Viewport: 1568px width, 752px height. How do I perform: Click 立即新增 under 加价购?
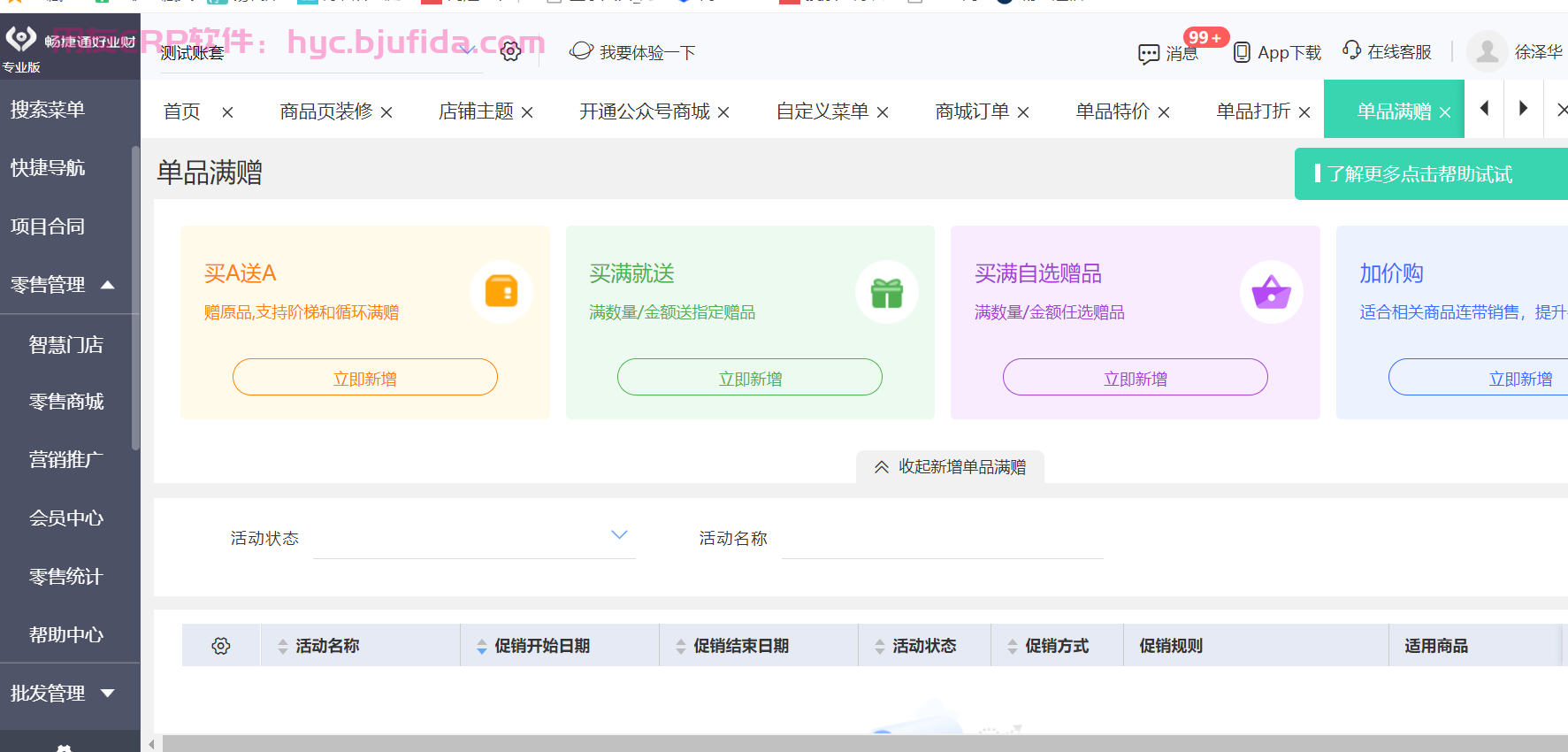(x=1479, y=377)
